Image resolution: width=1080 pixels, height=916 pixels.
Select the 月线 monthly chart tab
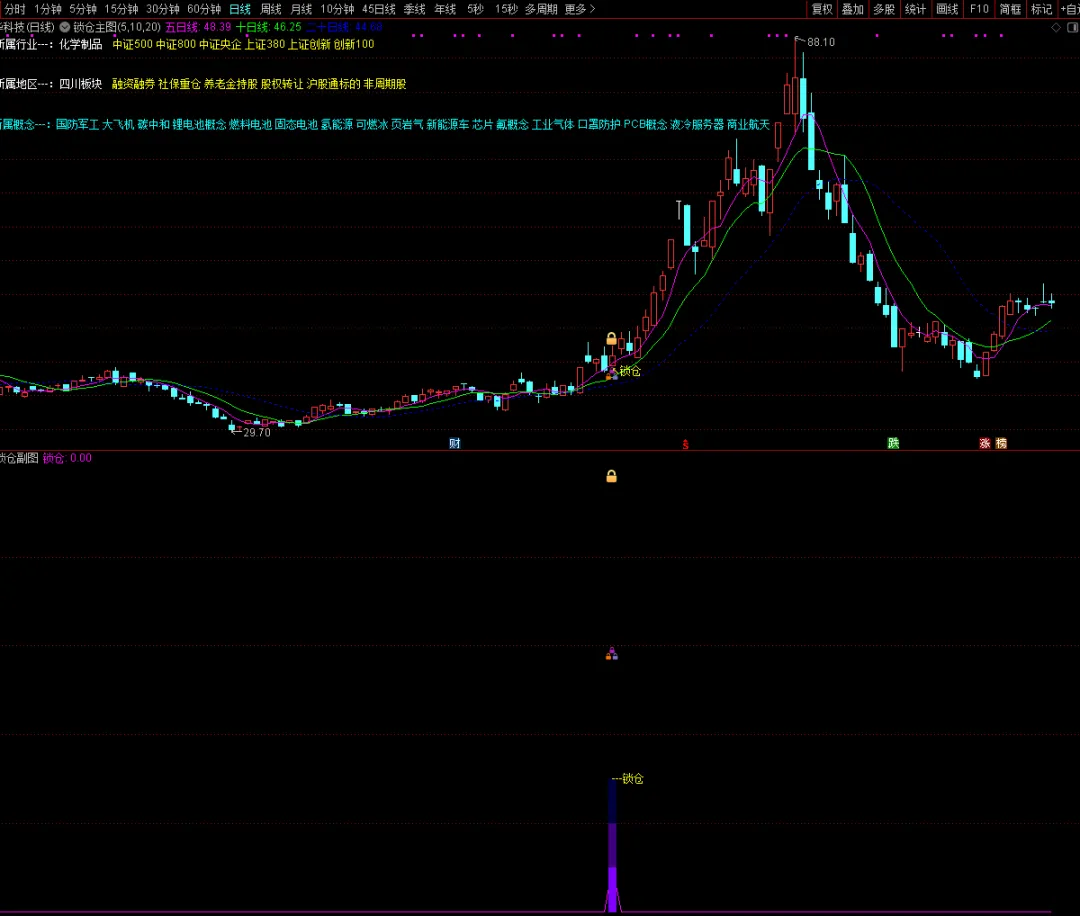click(x=301, y=9)
